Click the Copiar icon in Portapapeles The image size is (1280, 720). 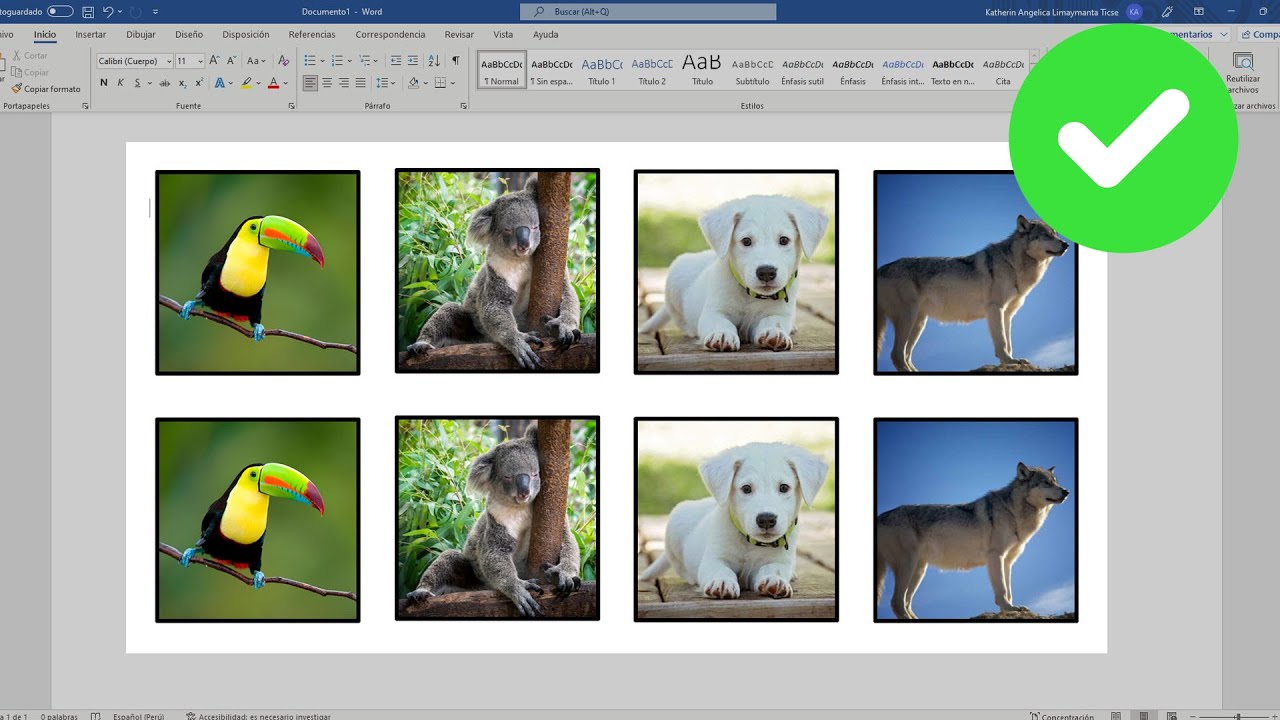click(x=15, y=72)
